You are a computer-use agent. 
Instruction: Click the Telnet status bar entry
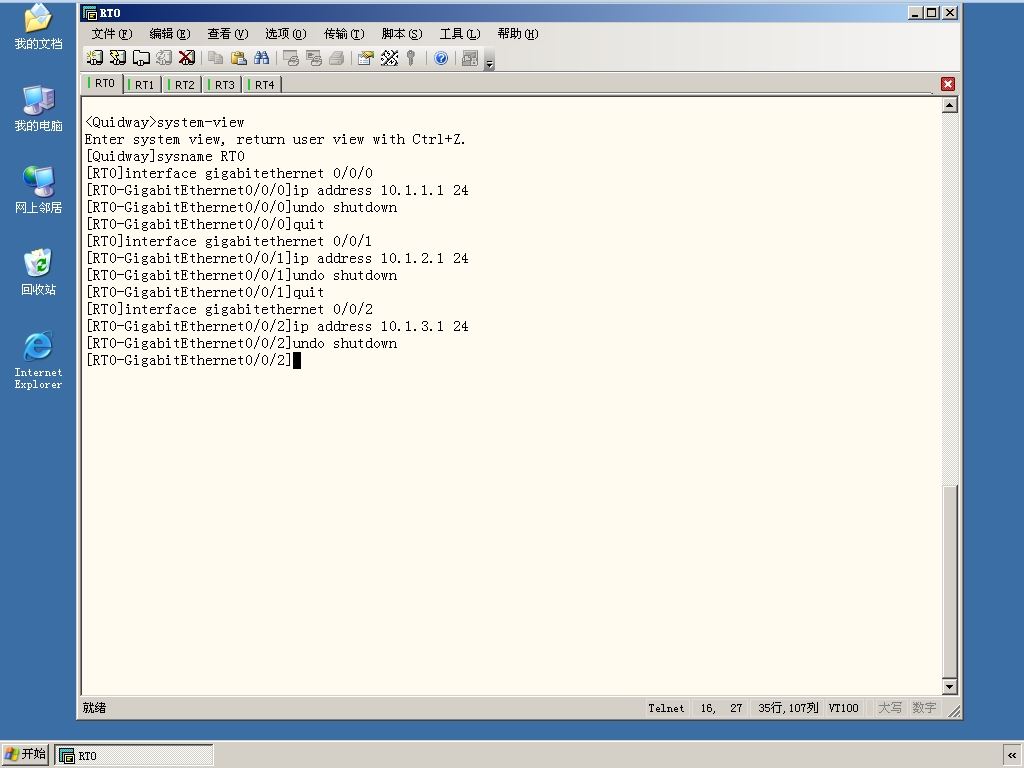pyautogui.click(x=666, y=708)
